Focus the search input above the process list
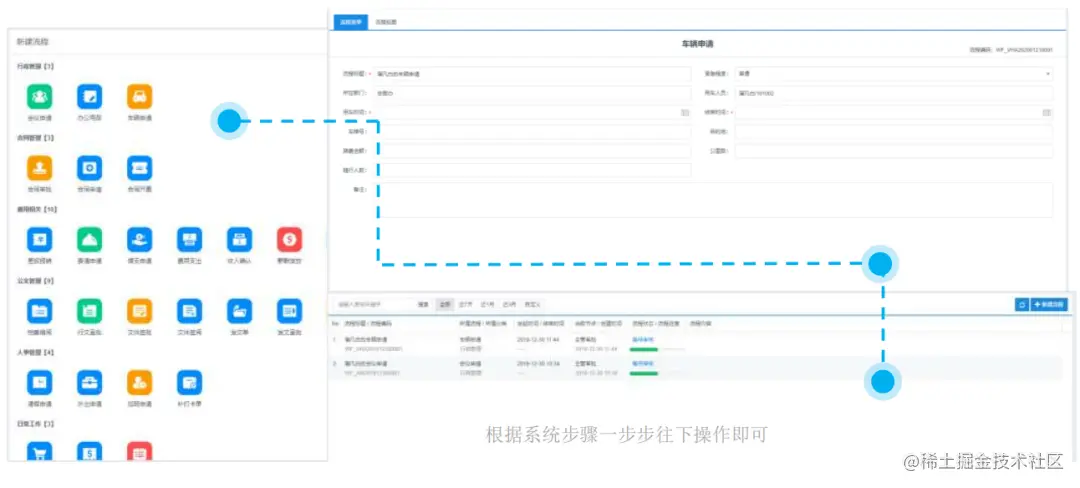 tap(373, 304)
